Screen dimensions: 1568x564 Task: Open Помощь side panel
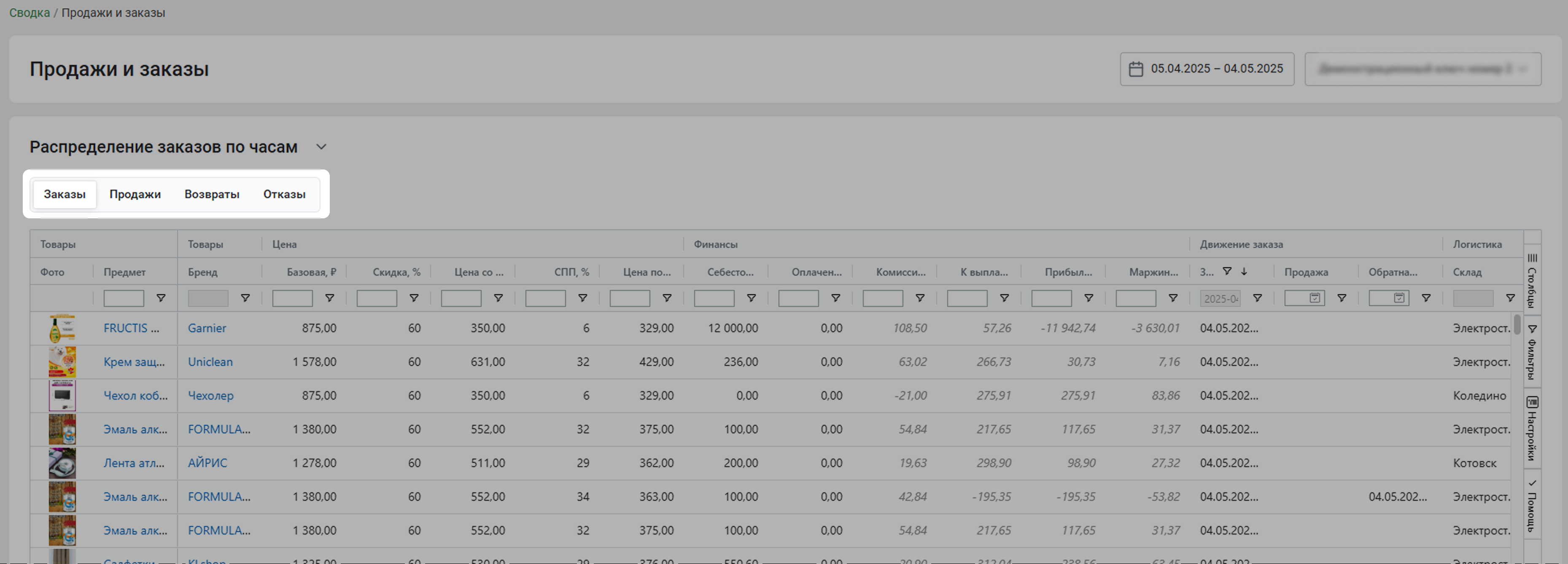pos(1532,505)
